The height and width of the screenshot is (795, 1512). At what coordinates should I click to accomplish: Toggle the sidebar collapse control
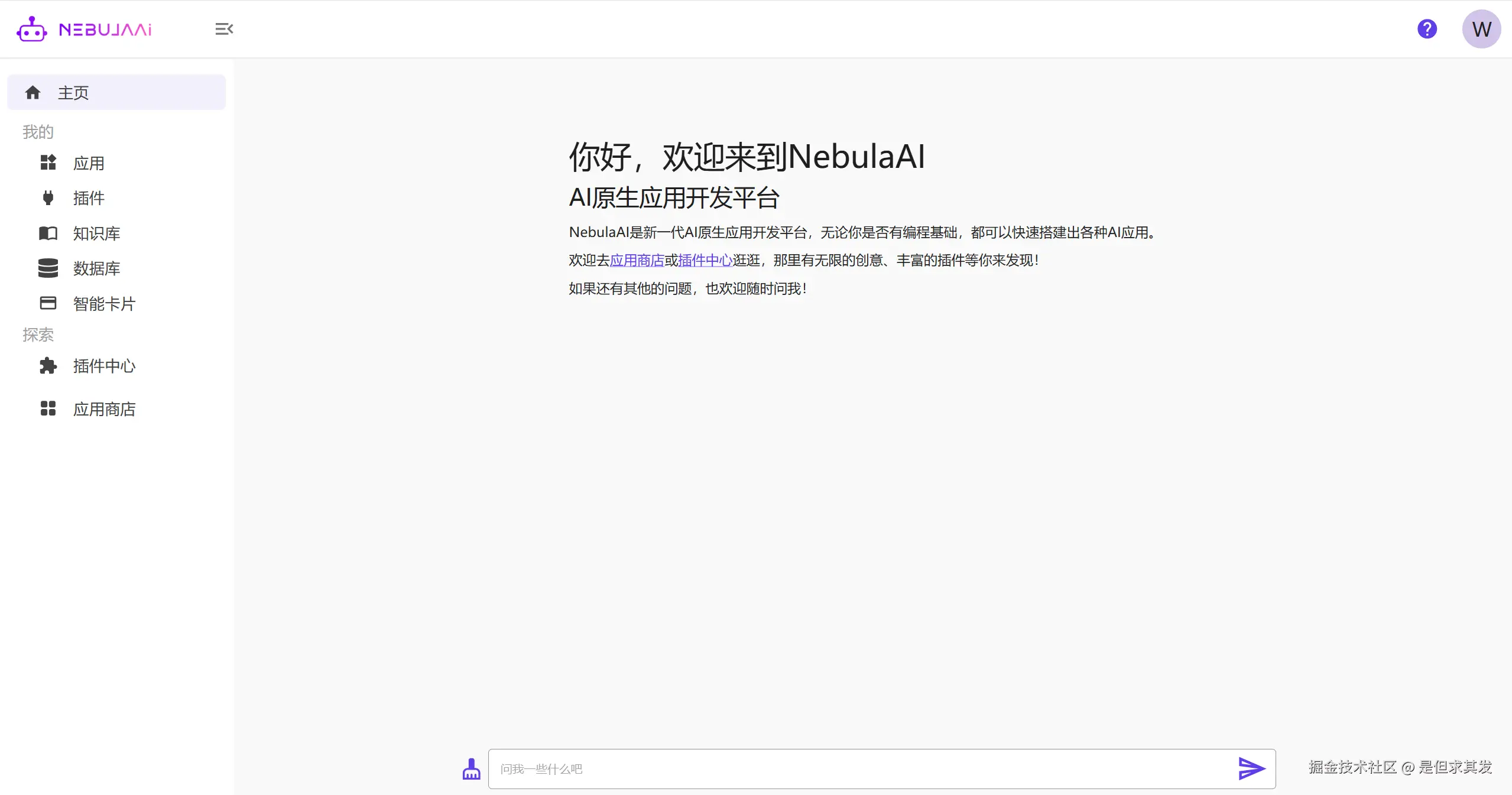point(223,28)
